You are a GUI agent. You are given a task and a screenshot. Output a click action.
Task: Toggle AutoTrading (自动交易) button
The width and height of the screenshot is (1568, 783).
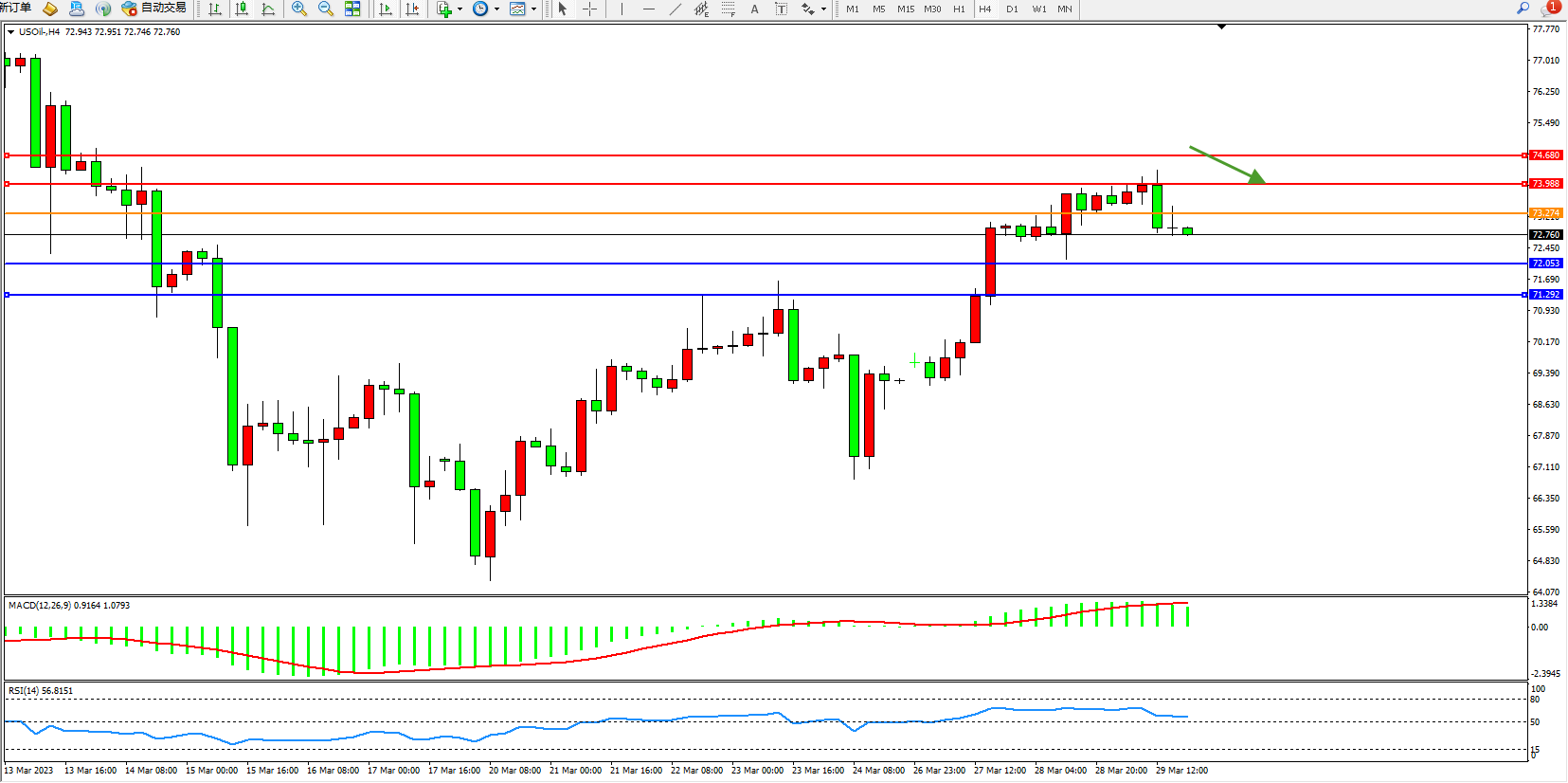point(153,9)
